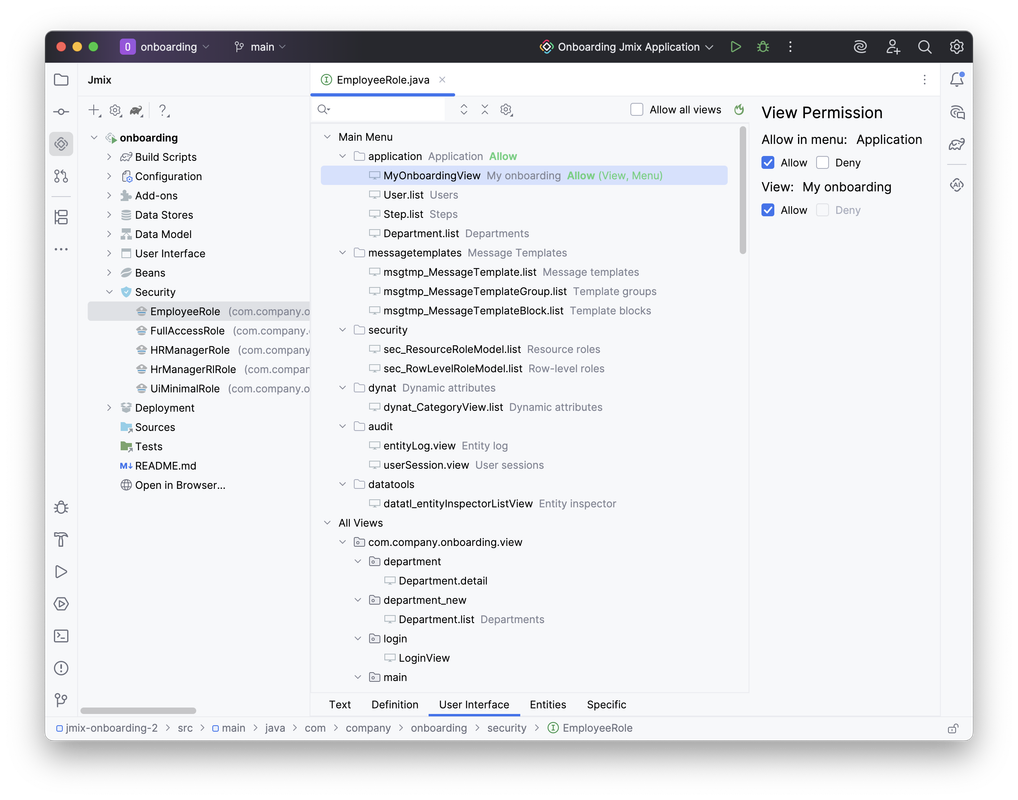1018x800 pixels.
Task: Open the Git tool window icon
Action: pyautogui.click(x=61, y=699)
